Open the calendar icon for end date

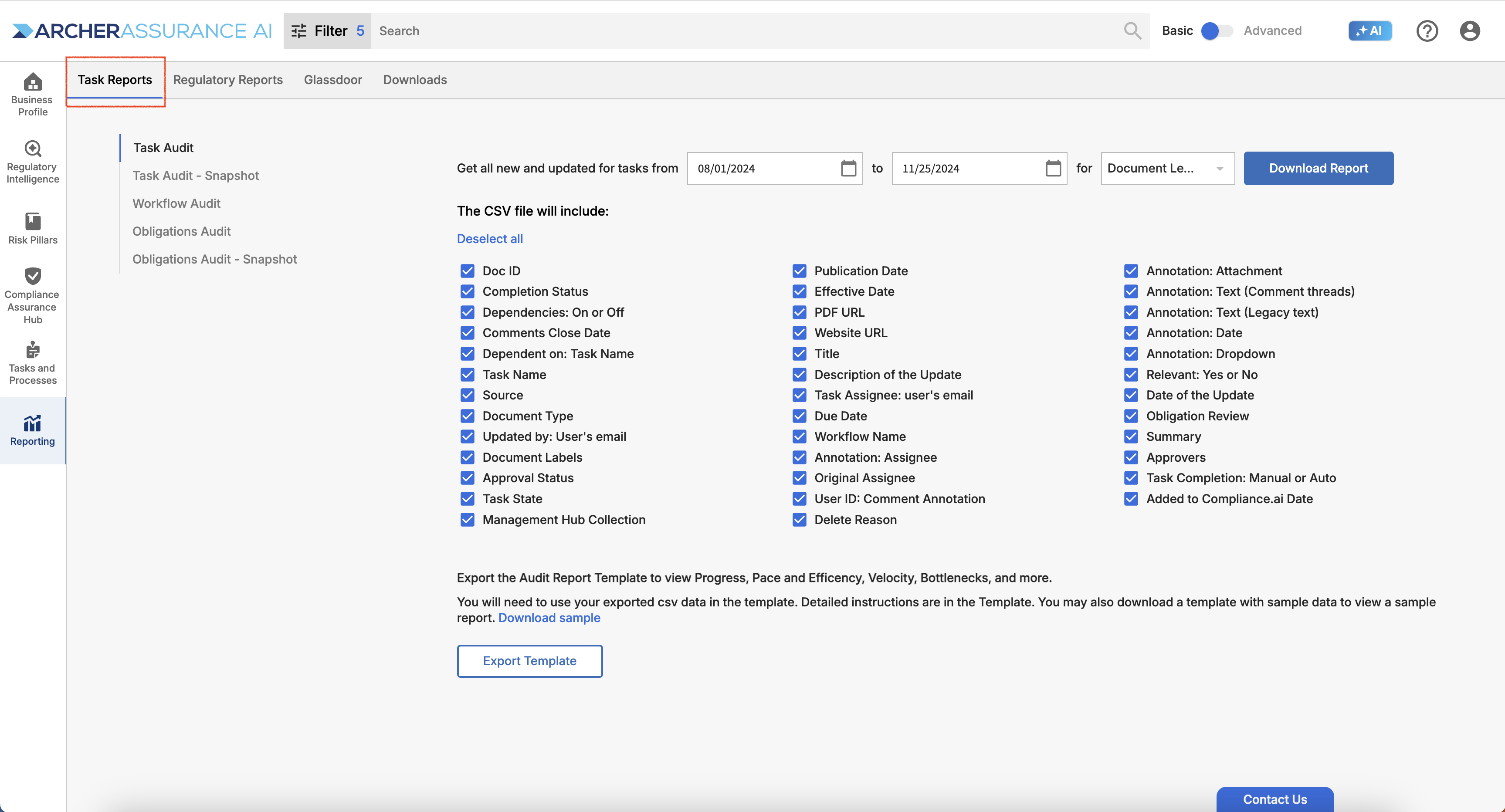pos(1053,168)
